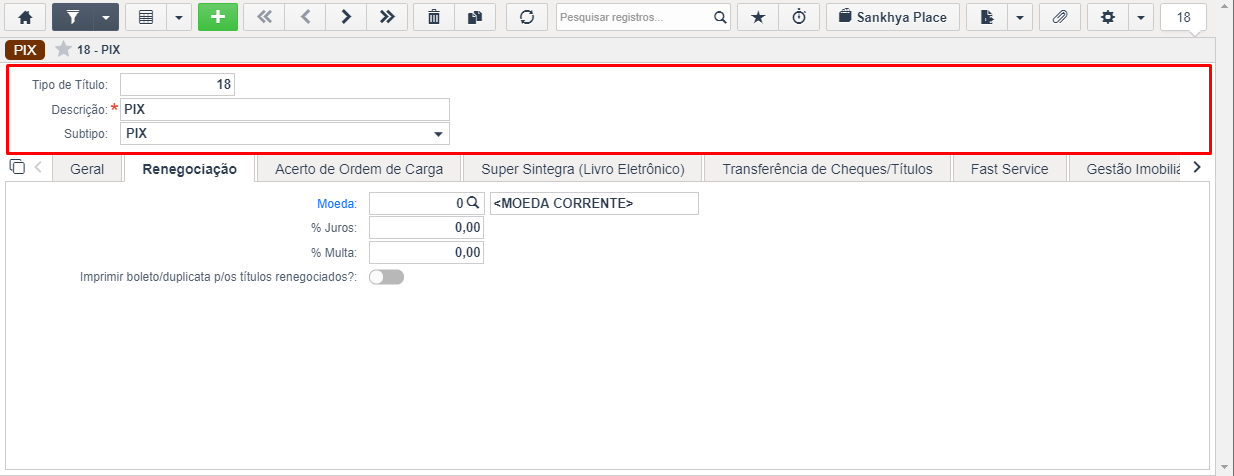The height and width of the screenshot is (476, 1234).
Task: Open the Subtipo dropdown
Action: [285, 134]
